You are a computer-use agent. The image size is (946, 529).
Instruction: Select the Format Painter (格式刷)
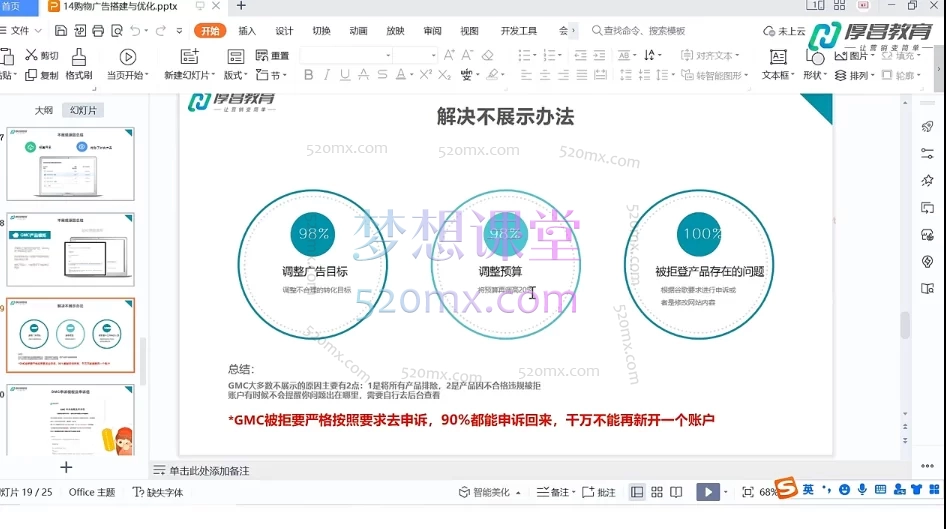[x=79, y=65]
